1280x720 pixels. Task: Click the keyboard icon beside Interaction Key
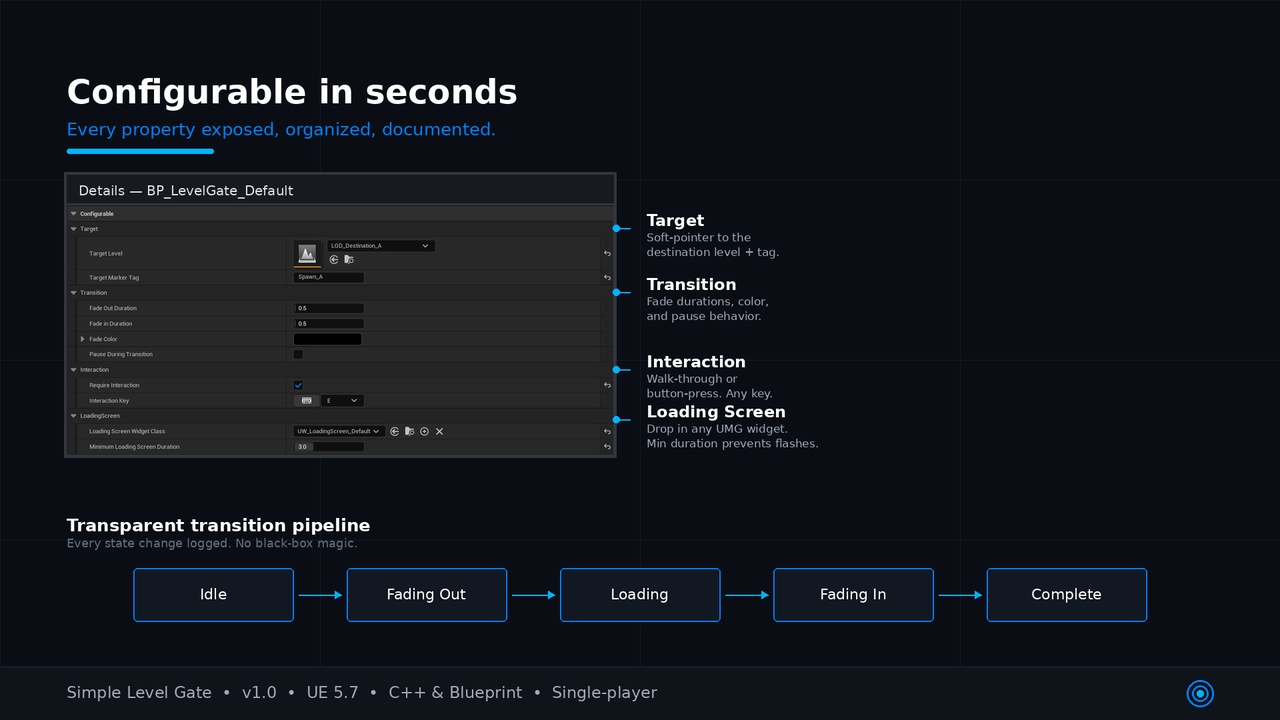click(x=307, y=401)
